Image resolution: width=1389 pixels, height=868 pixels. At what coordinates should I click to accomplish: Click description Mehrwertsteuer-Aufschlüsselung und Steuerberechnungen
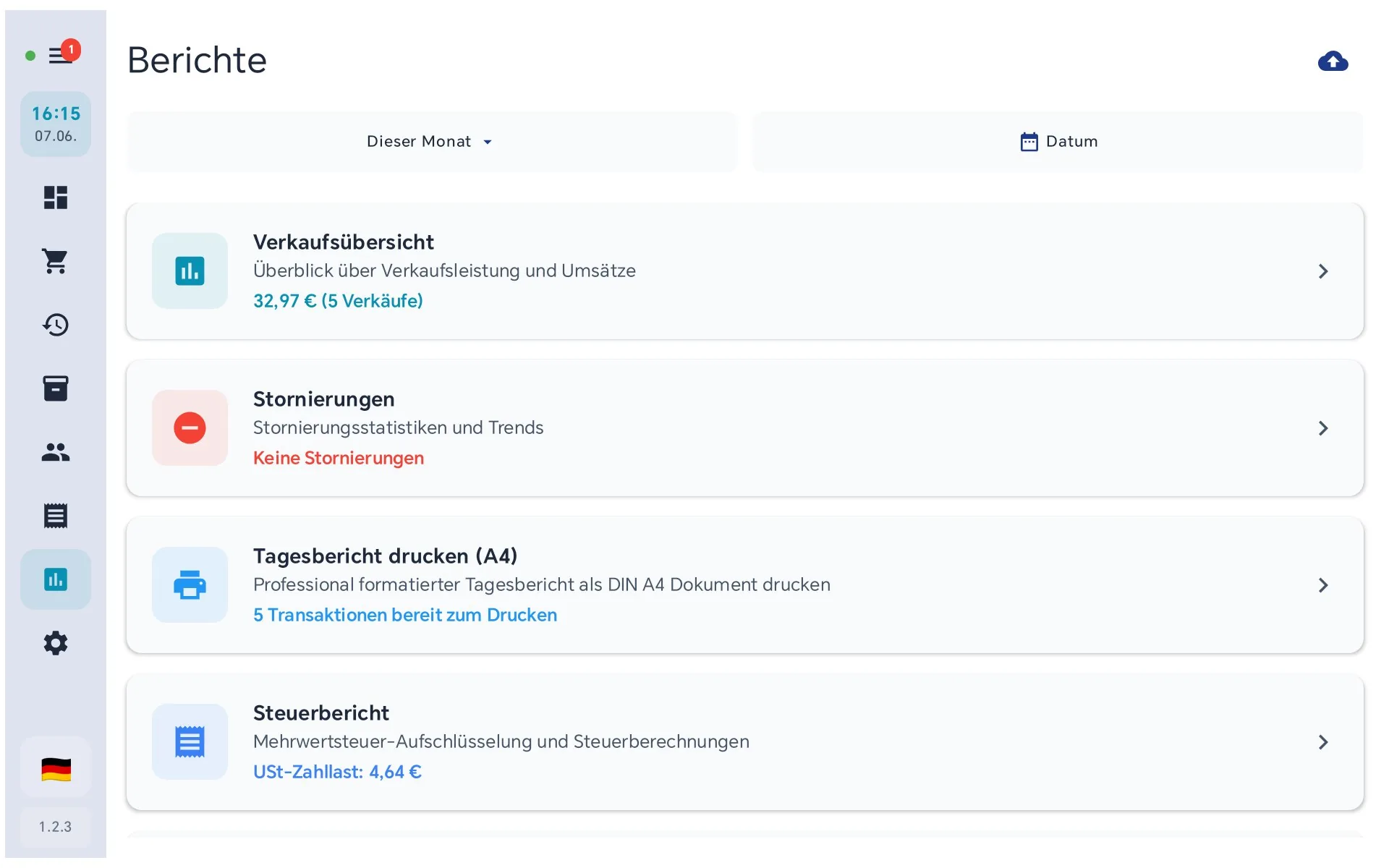[x=501, y=741]
